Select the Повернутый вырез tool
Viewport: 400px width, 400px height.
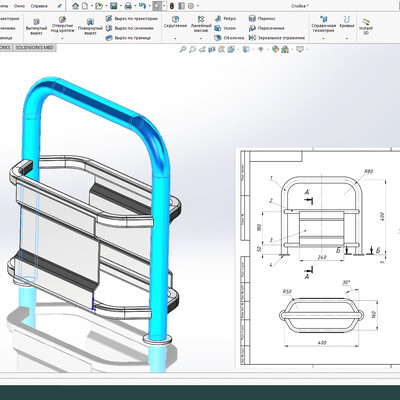coord(90,26)
